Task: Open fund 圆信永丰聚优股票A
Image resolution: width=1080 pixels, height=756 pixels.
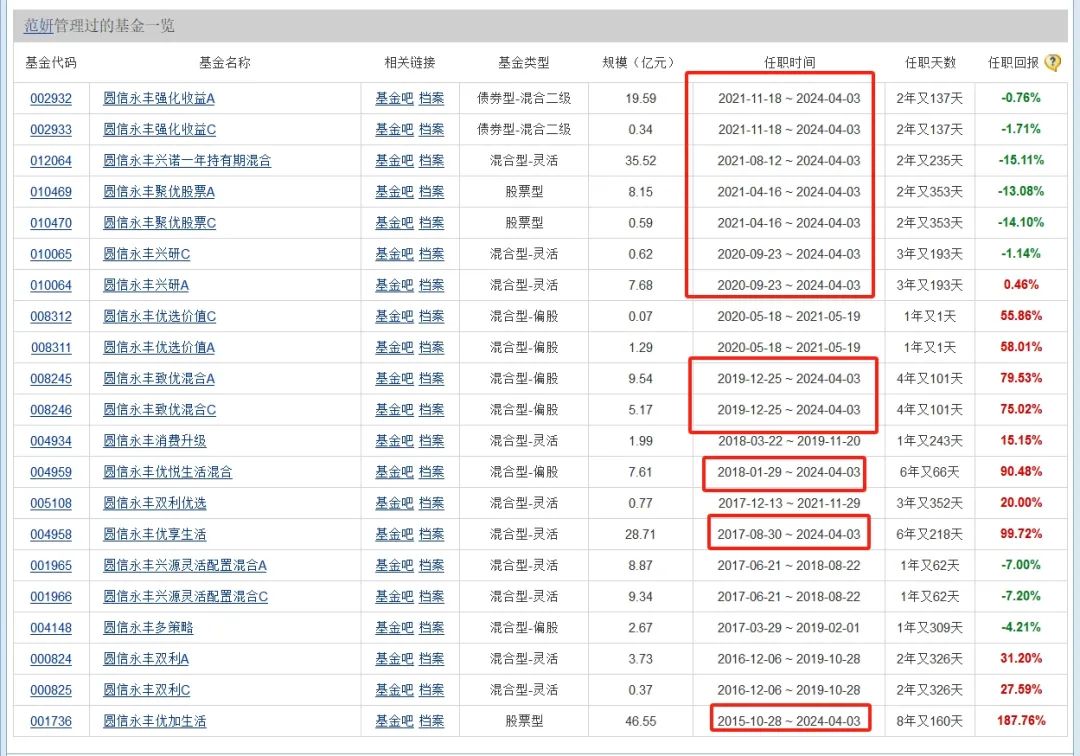Action: (159, 192)
